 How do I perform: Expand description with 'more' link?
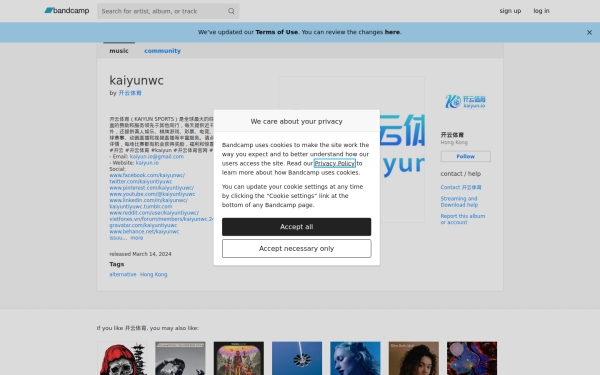[x=137, y=238]
